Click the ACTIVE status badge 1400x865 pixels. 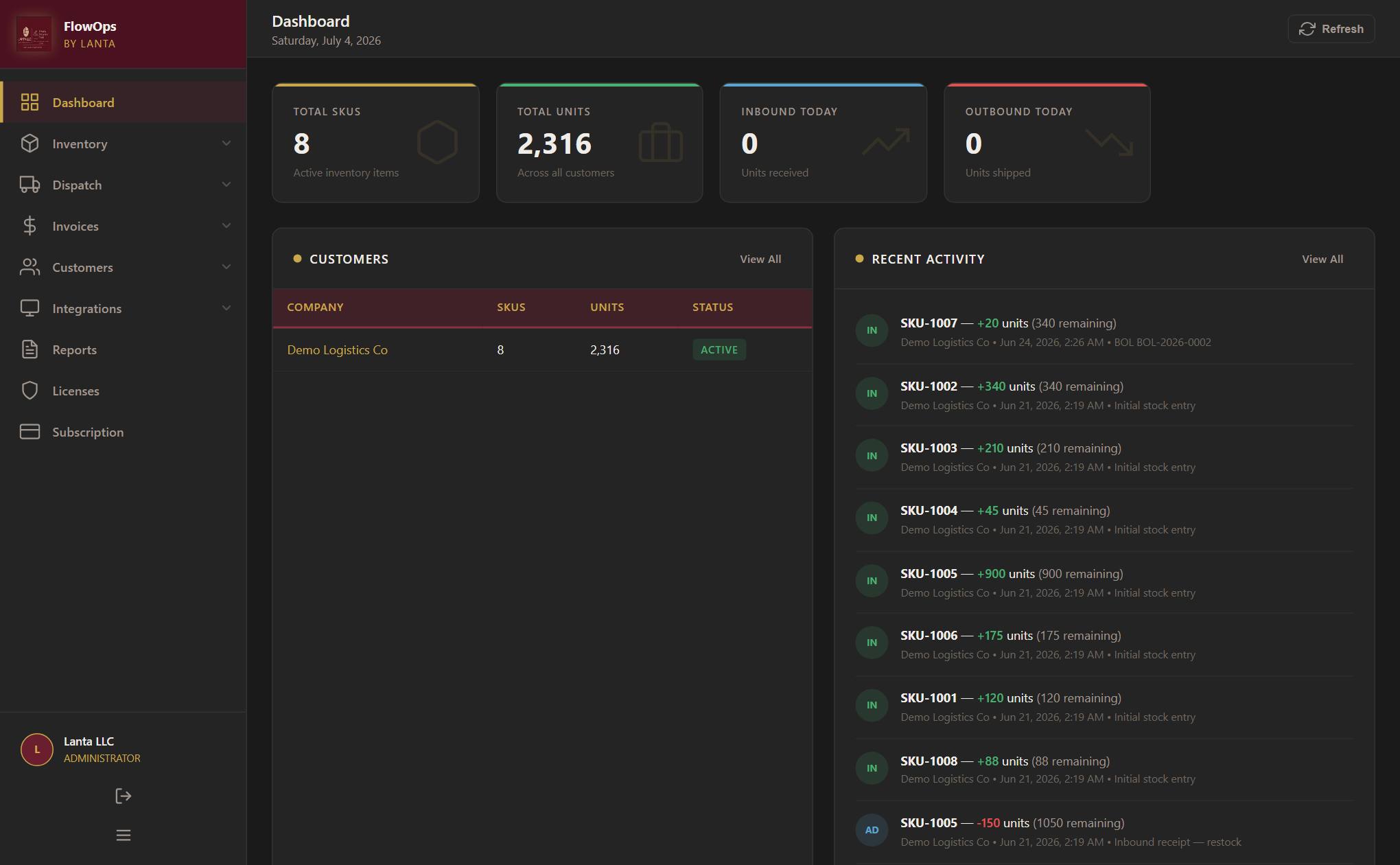pyautogui.click(x=719, y=349)
